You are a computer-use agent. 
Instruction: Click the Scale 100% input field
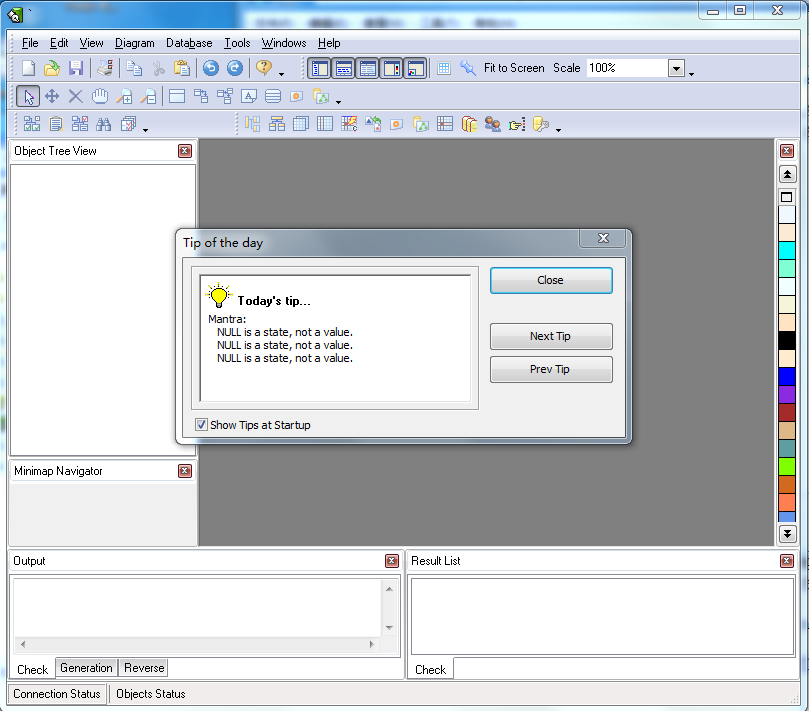pos(626,68)
